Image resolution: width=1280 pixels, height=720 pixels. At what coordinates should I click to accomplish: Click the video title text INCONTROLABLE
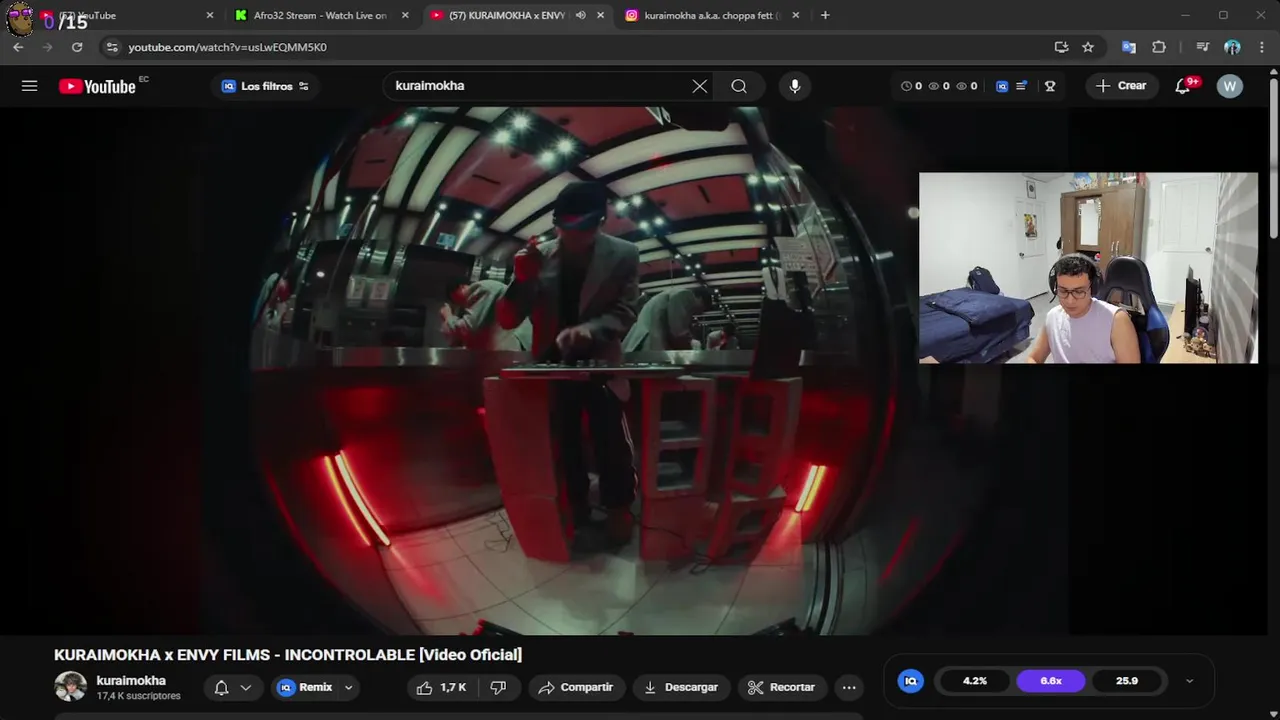pyautogui.click(x=349, y=655)
